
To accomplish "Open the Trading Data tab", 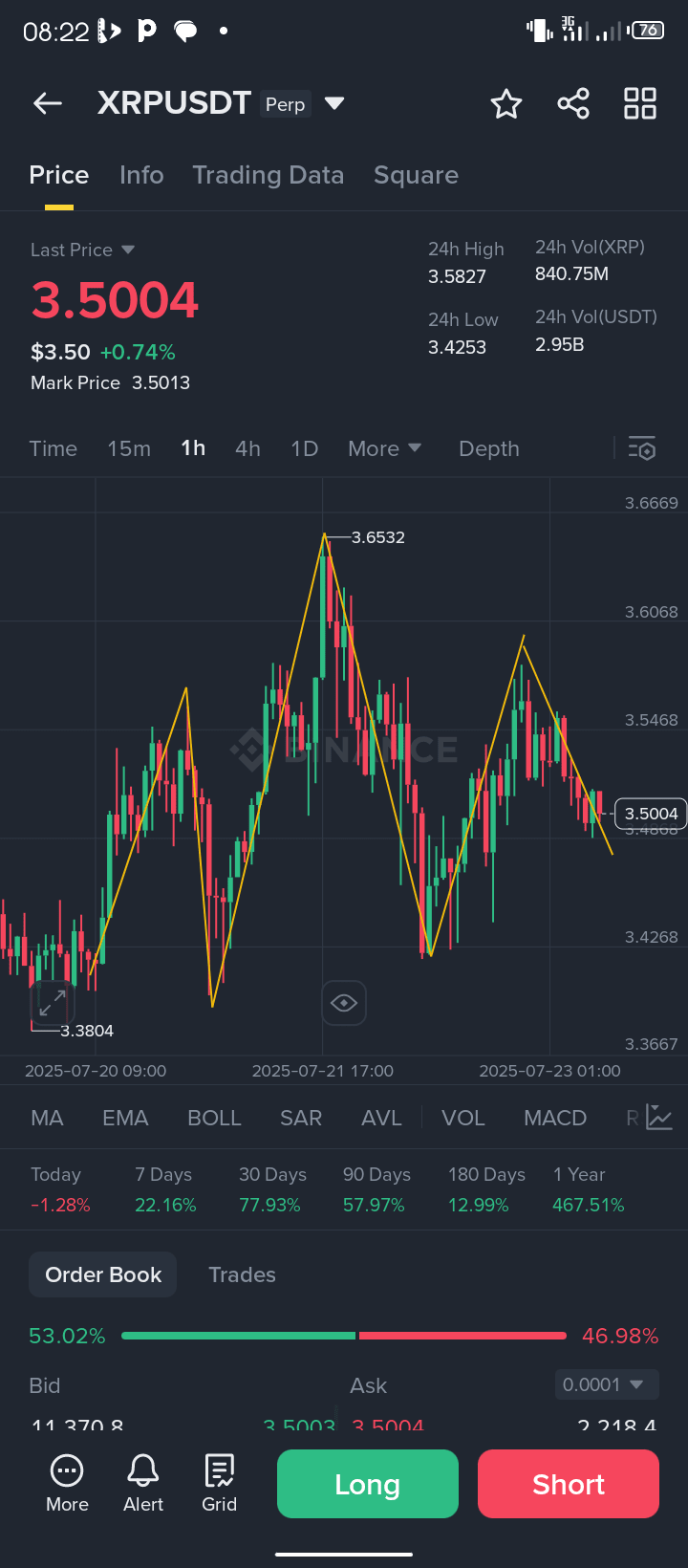I will (x=269, y=175).
